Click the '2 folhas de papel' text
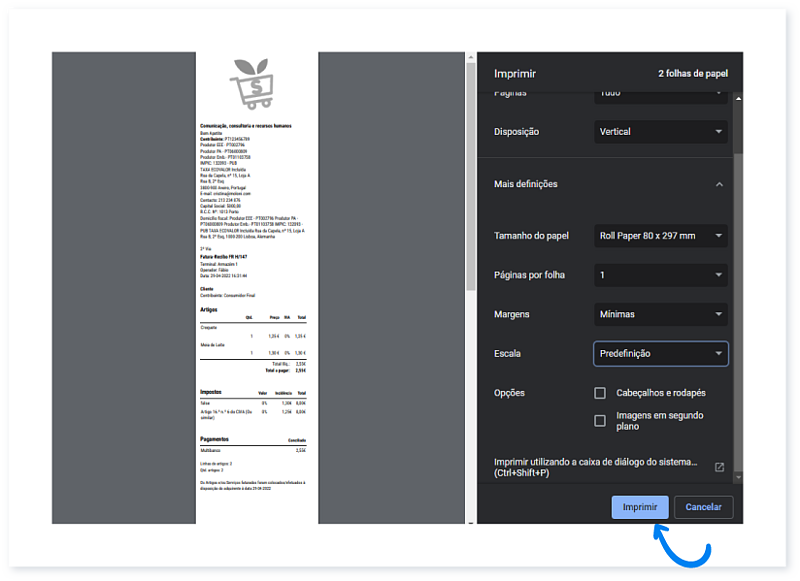 click(693, 73)
